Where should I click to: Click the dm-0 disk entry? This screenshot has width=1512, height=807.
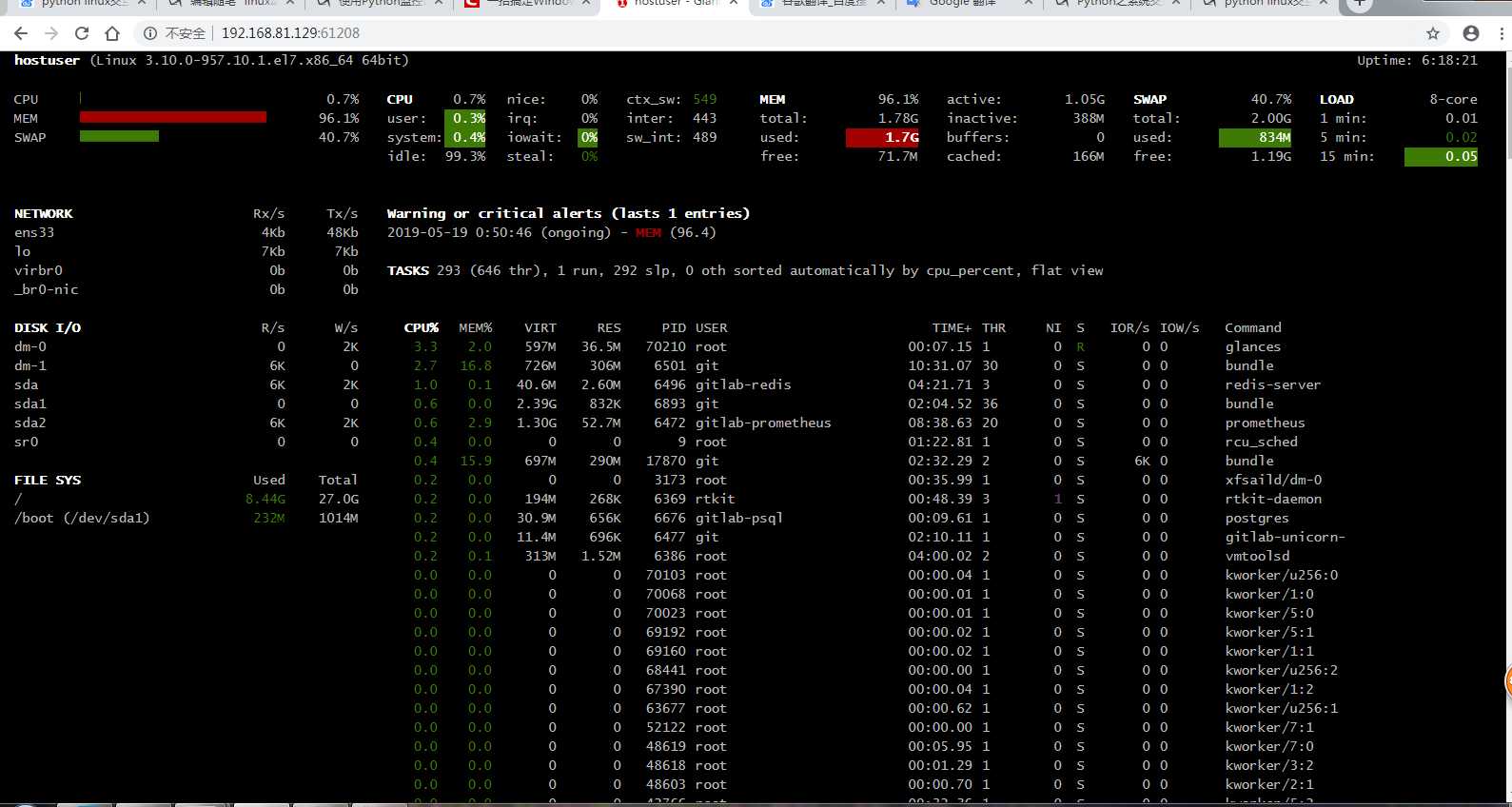[x=30, y=346]
